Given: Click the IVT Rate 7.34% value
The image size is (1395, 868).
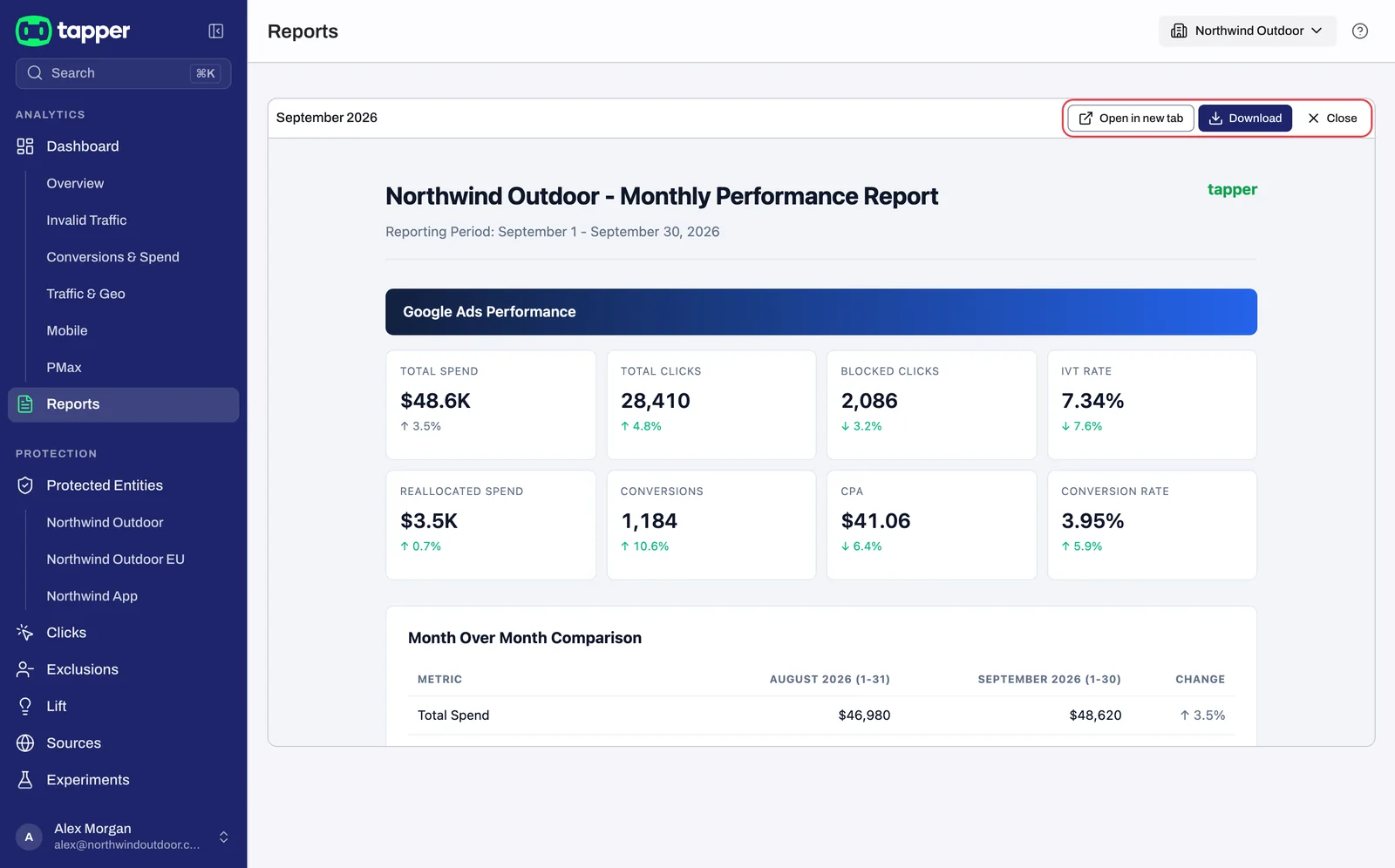Looking at the screenshot, I should tap(1092, 401).
